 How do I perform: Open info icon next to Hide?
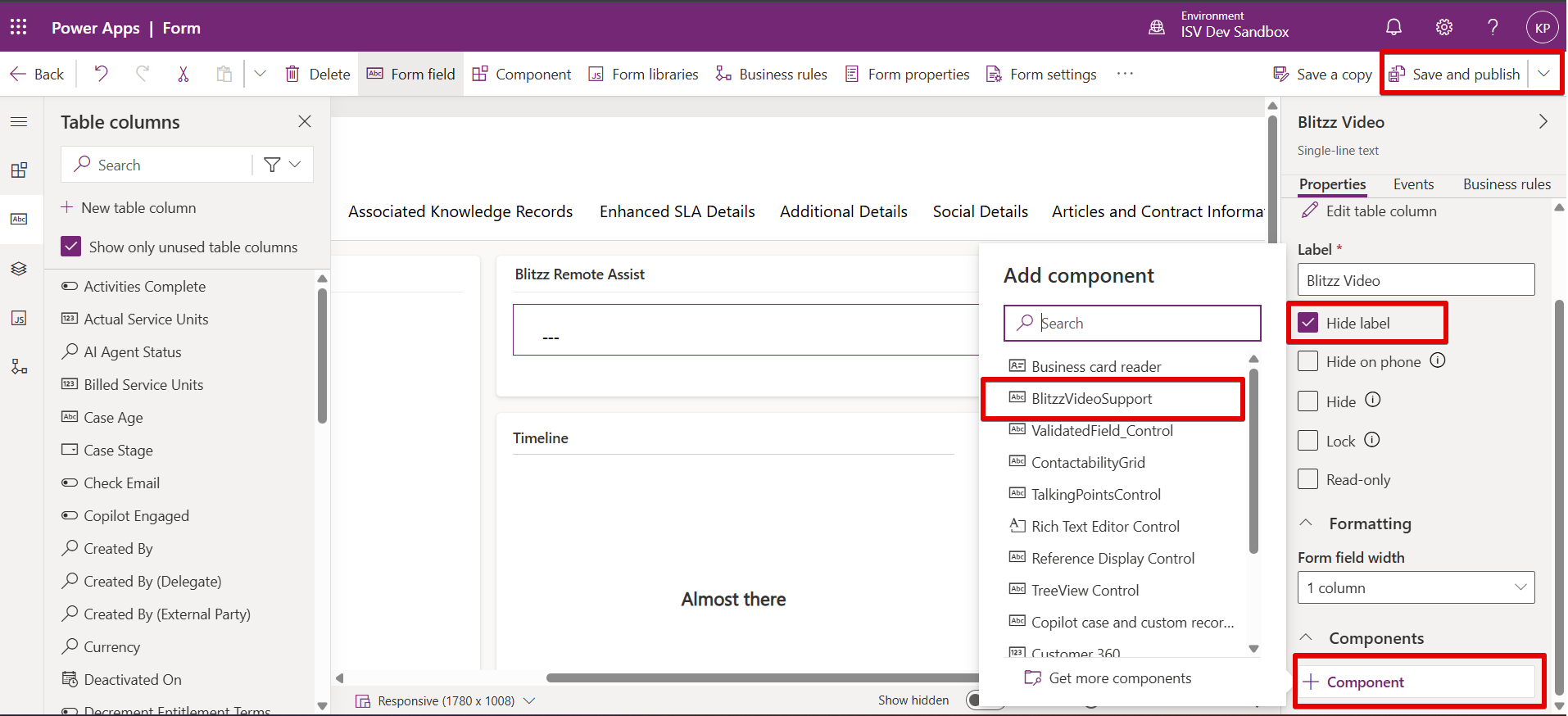pyautogui.click(x=1373, y=400)
